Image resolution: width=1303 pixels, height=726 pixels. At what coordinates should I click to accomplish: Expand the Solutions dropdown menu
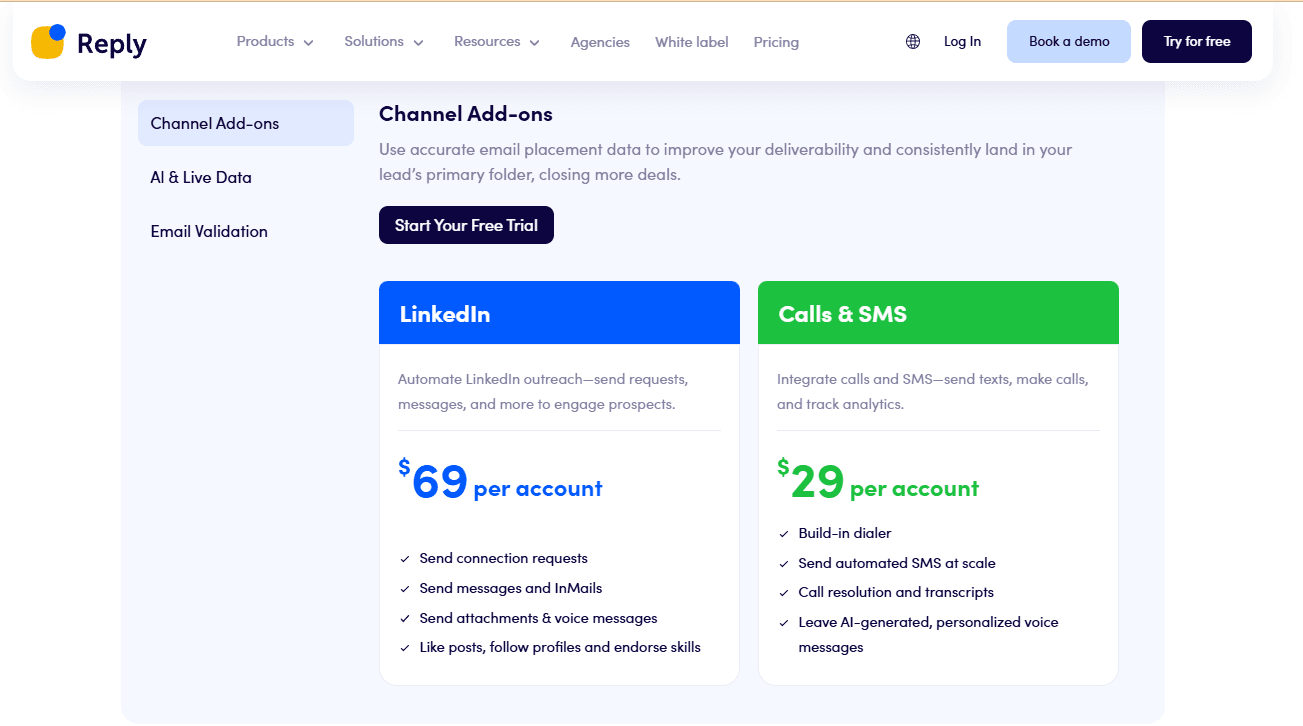(x=384, y=42)
